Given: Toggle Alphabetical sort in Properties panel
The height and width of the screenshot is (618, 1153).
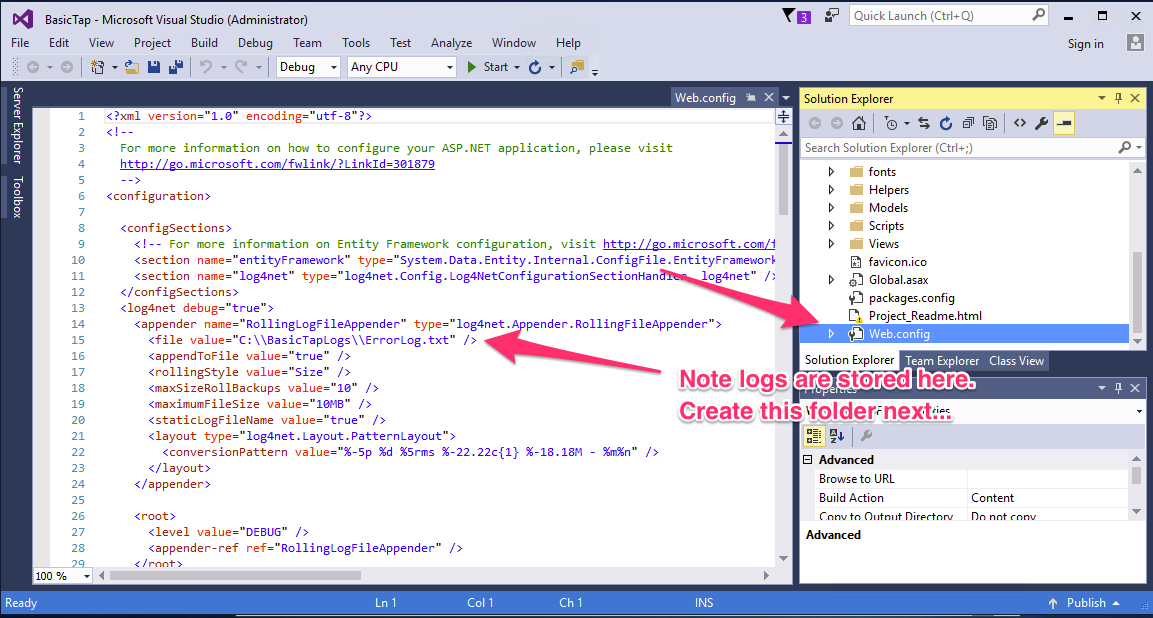Looking at the screenshot, I should pyautogui.click(x=837, y=436).
